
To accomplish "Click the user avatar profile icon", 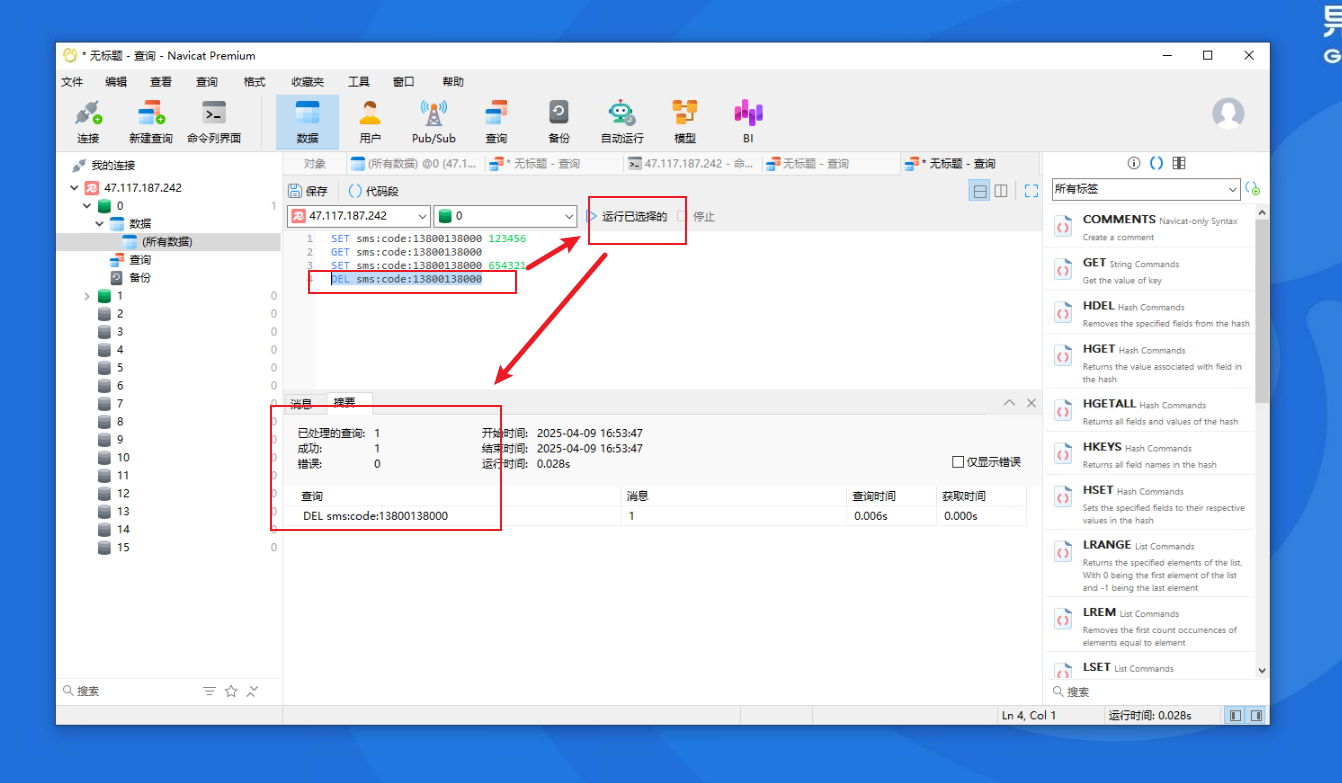I will (x=1228, y=114).
